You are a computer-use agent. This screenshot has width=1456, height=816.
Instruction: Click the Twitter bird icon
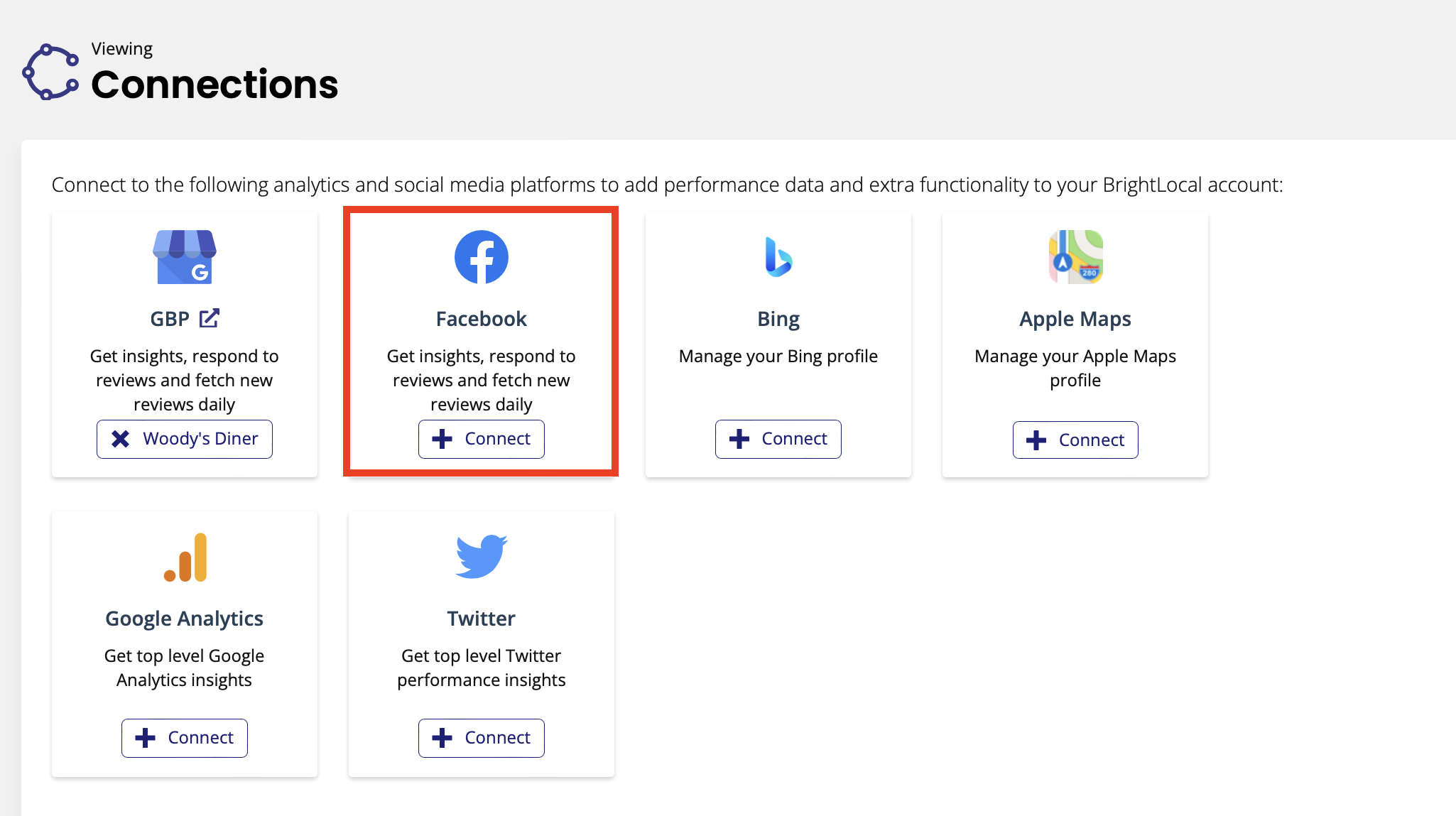(482, 557)
